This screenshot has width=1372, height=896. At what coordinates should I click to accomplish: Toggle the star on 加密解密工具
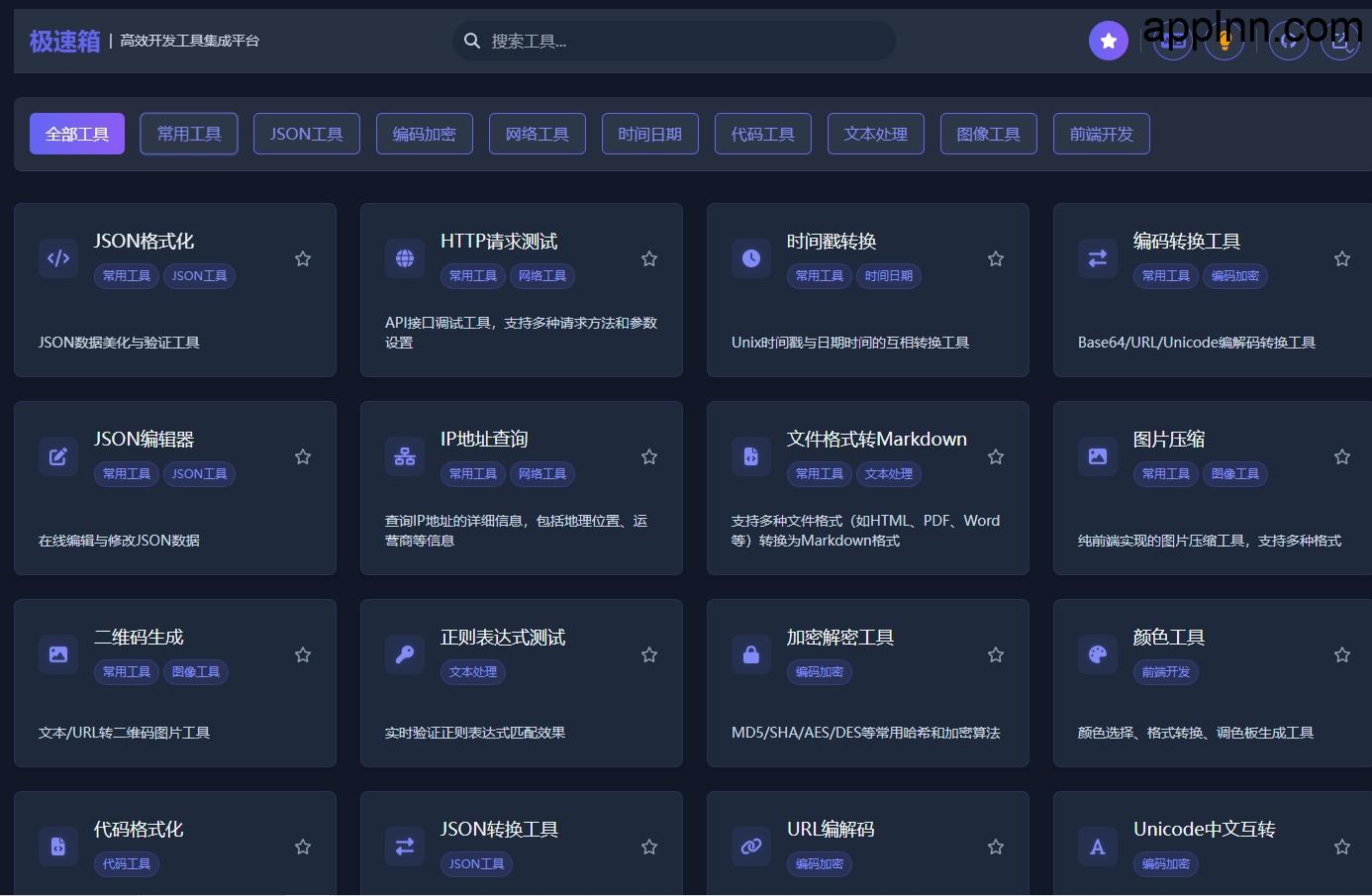pos(996,654)
